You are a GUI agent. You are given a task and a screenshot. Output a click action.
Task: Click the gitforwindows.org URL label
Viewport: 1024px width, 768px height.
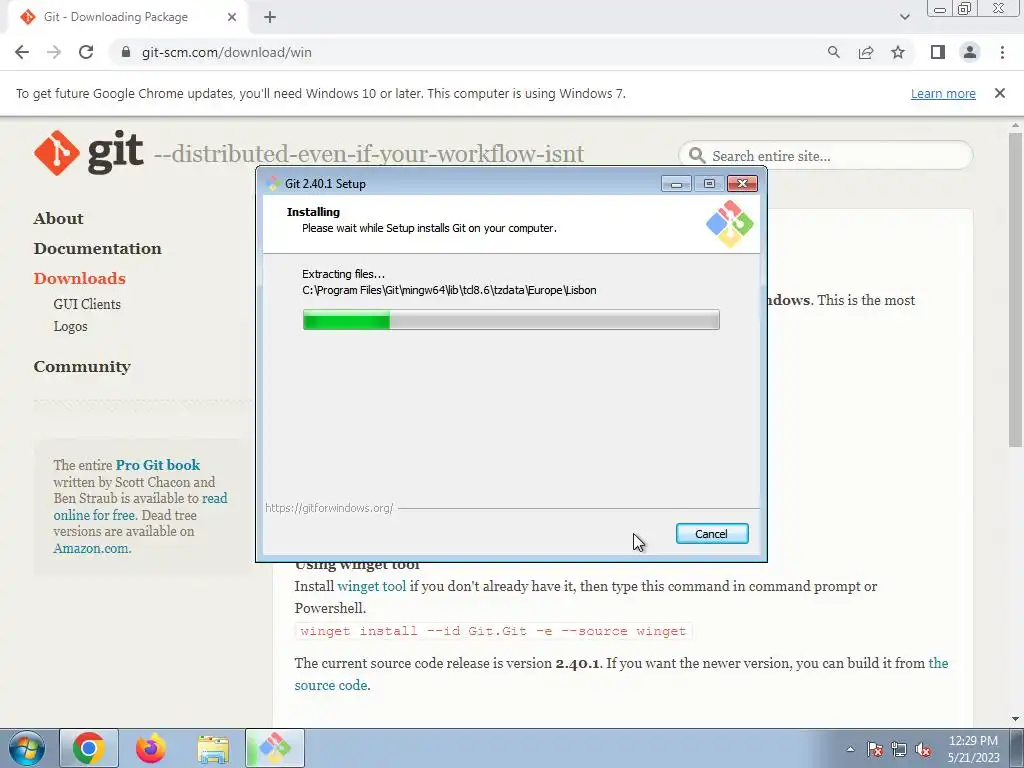[x=329, y=507]
